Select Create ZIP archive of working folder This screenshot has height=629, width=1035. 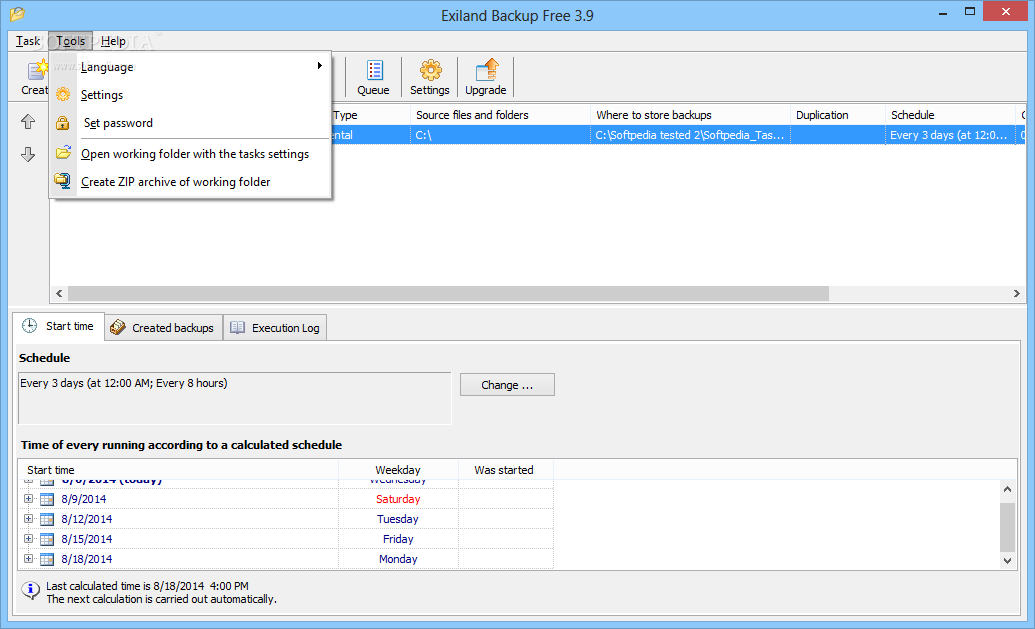click(x=190, y=182)
